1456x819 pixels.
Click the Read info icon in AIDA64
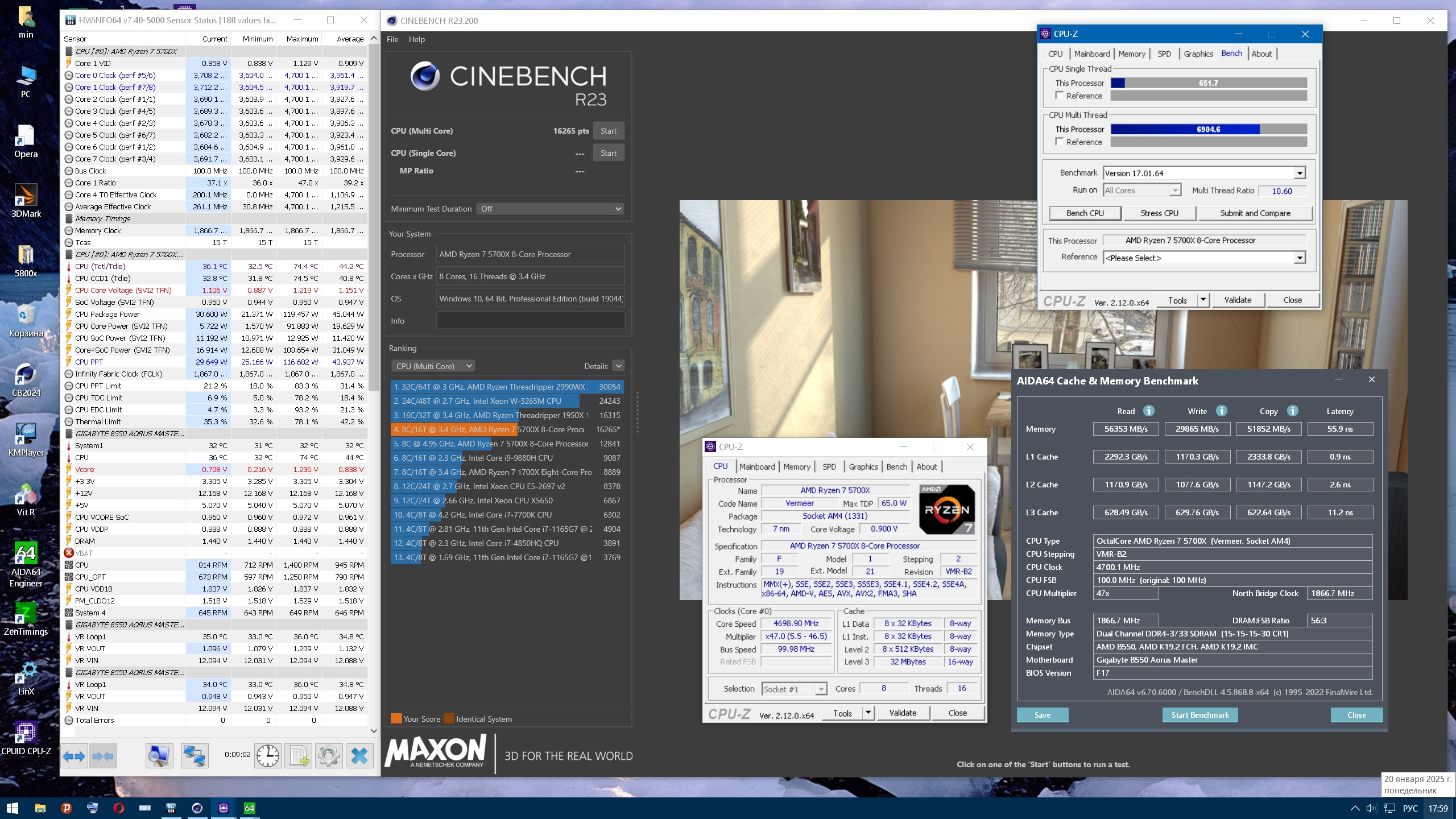pyautogui.click(x=1148, y=411)
